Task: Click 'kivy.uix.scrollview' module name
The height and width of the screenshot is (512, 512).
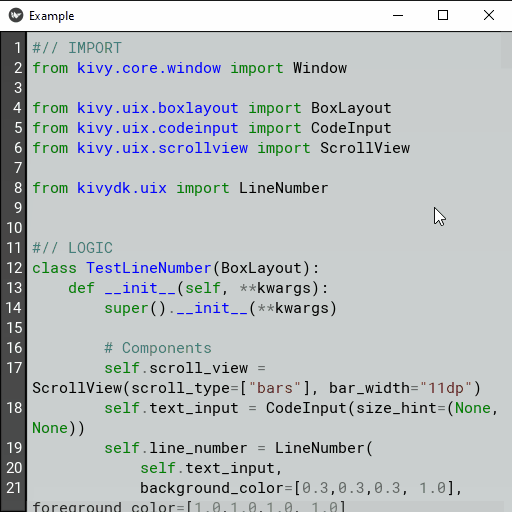Action: click(162, 148)
